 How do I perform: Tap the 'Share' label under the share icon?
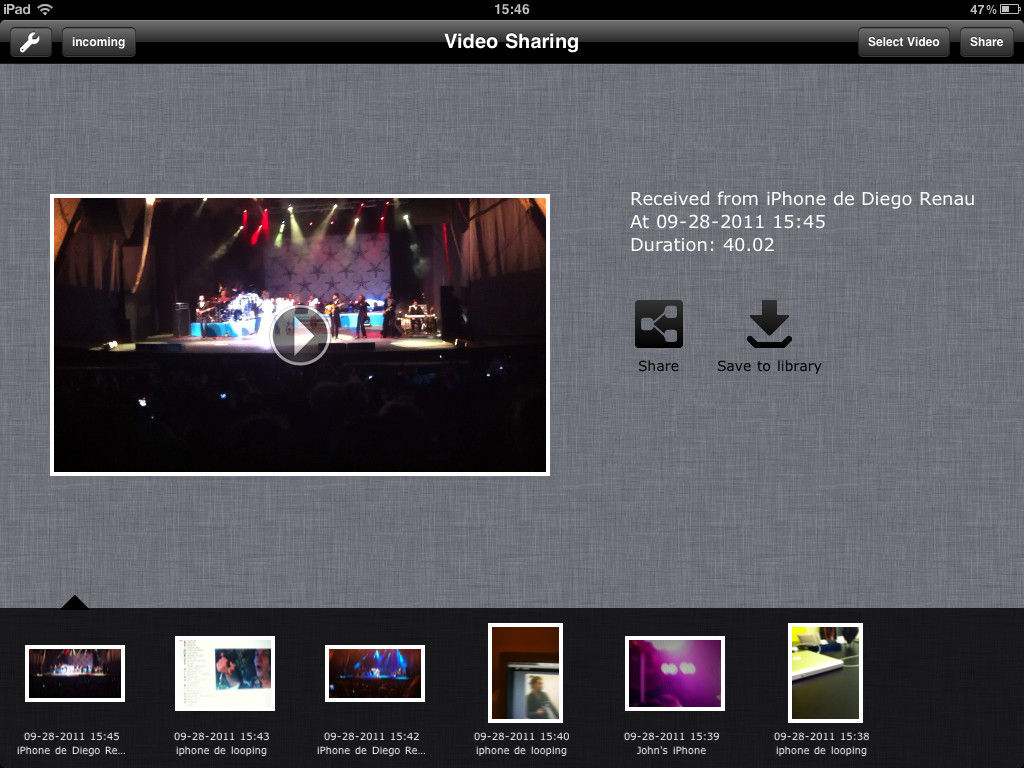click(658, 366)
